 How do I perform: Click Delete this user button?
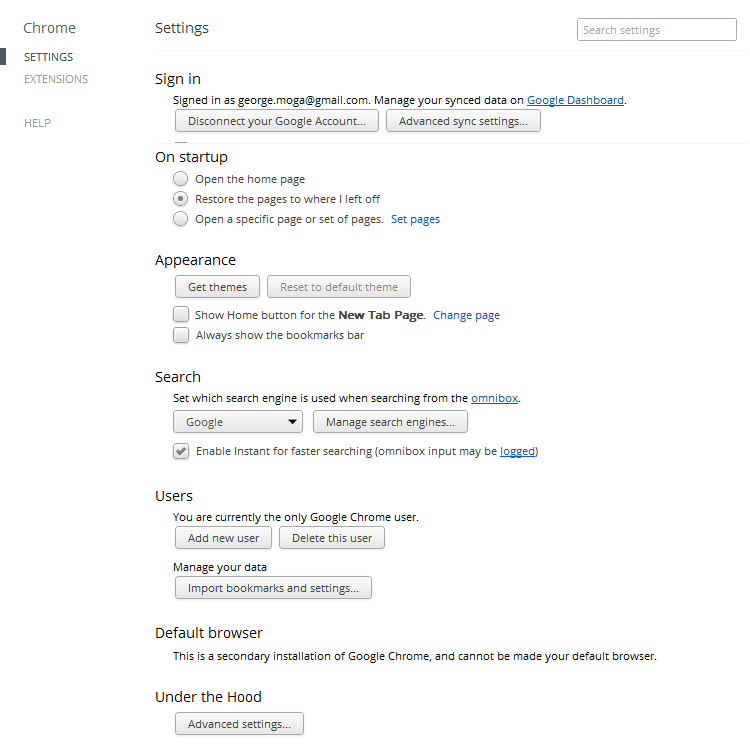[332, 538]
